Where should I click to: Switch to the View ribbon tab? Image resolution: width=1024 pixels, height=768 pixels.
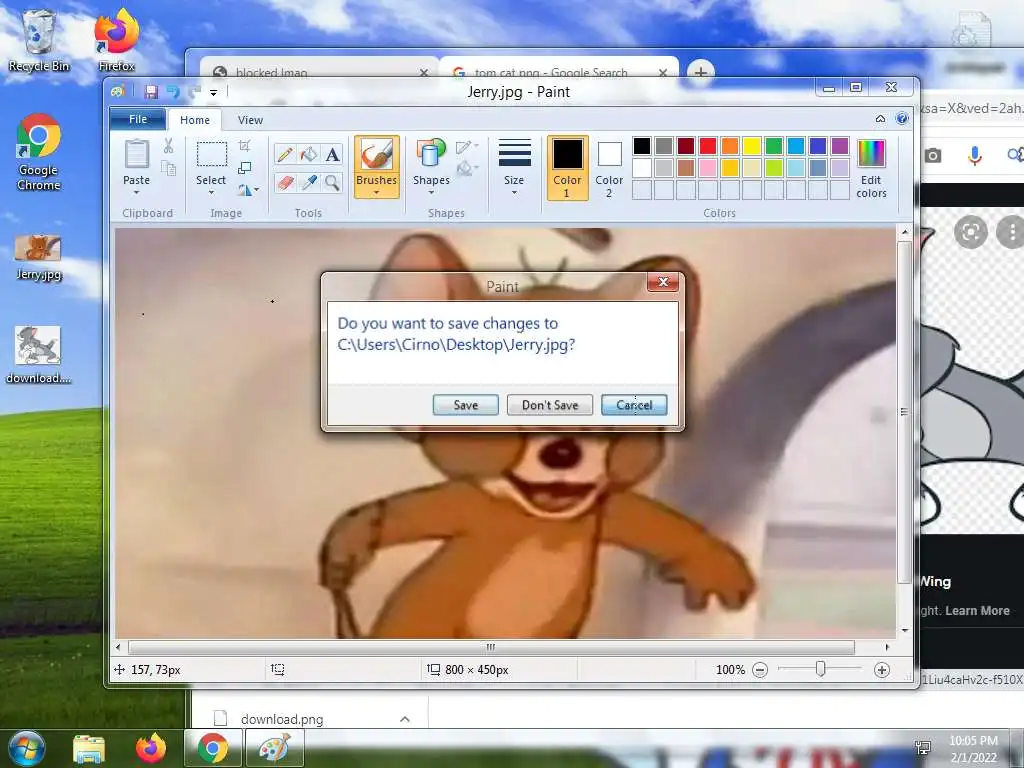click(x=250, y=120)
